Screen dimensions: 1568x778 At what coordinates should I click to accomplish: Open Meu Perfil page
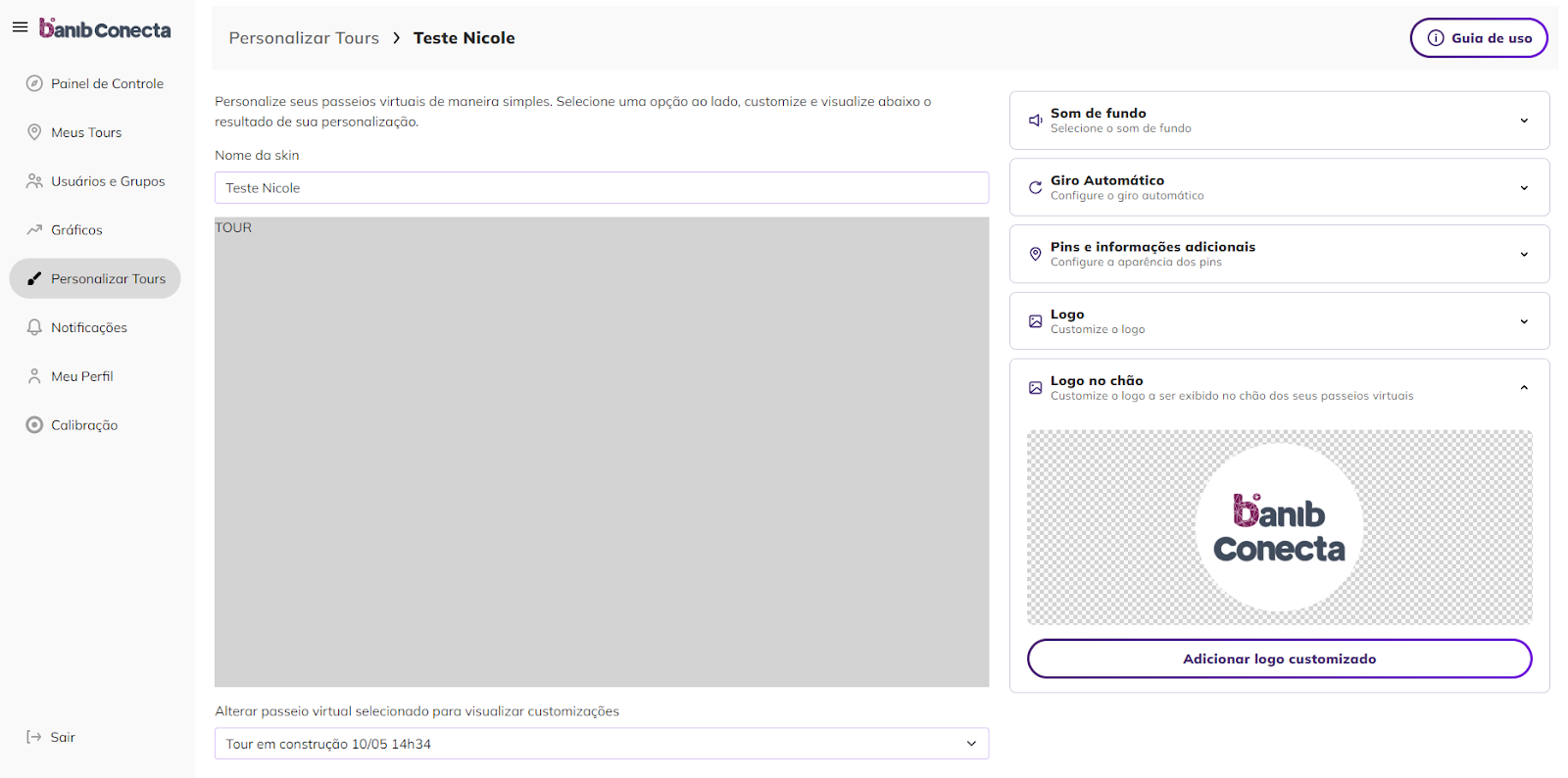[95, 376]
